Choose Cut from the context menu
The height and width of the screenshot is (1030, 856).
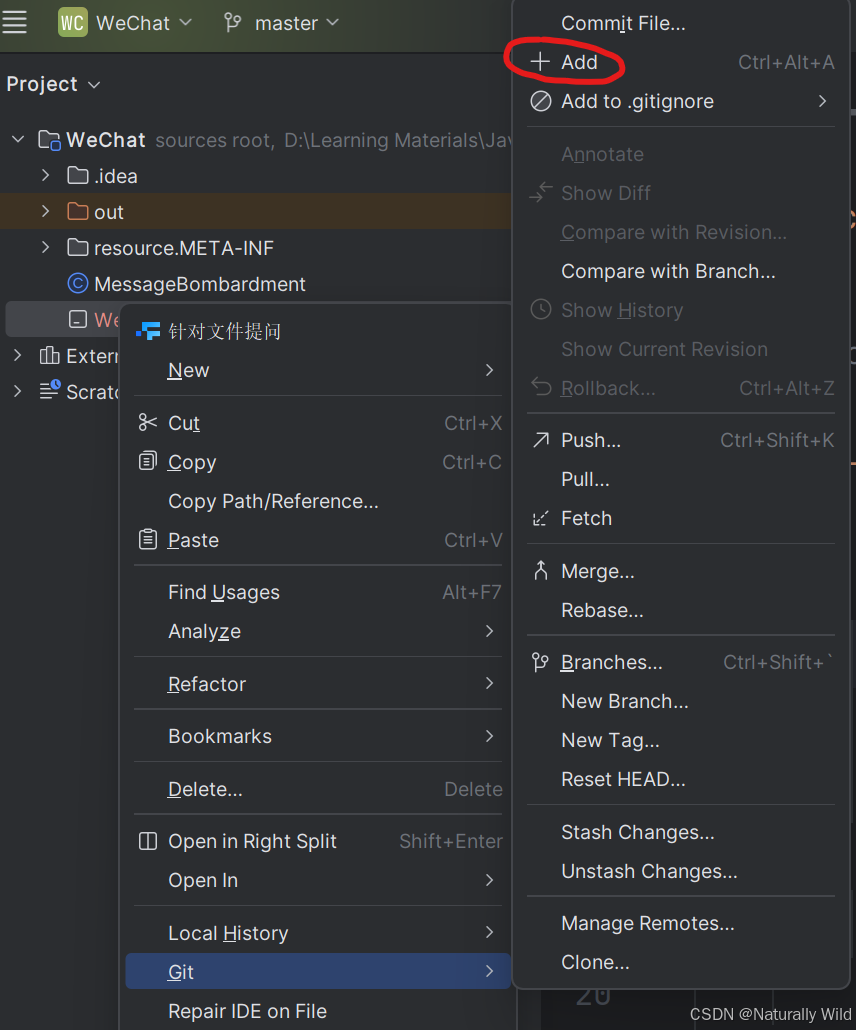pos(318,423)
